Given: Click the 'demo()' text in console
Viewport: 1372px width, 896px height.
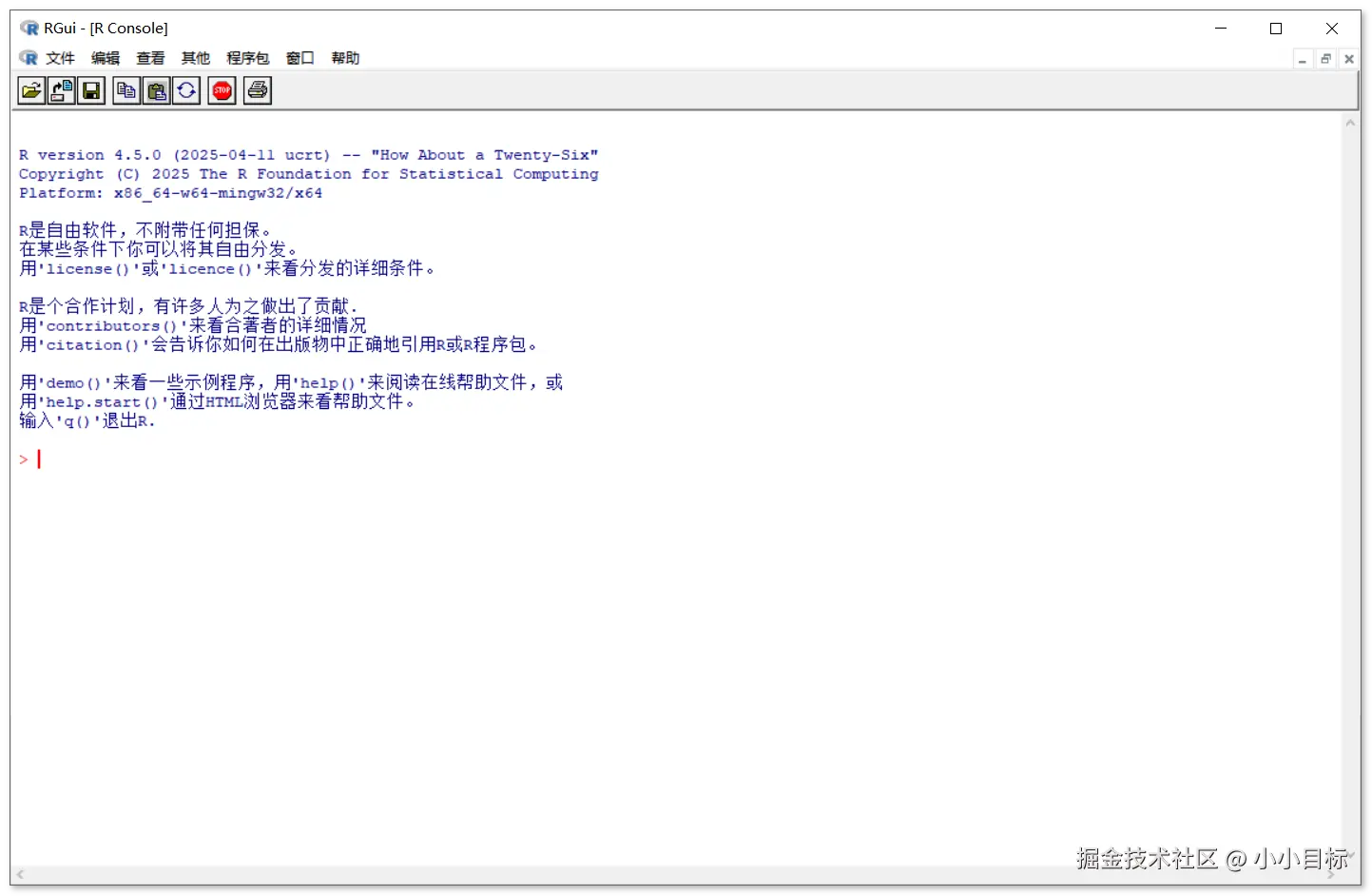Looking at the screenshot, I should pos(73,383).
